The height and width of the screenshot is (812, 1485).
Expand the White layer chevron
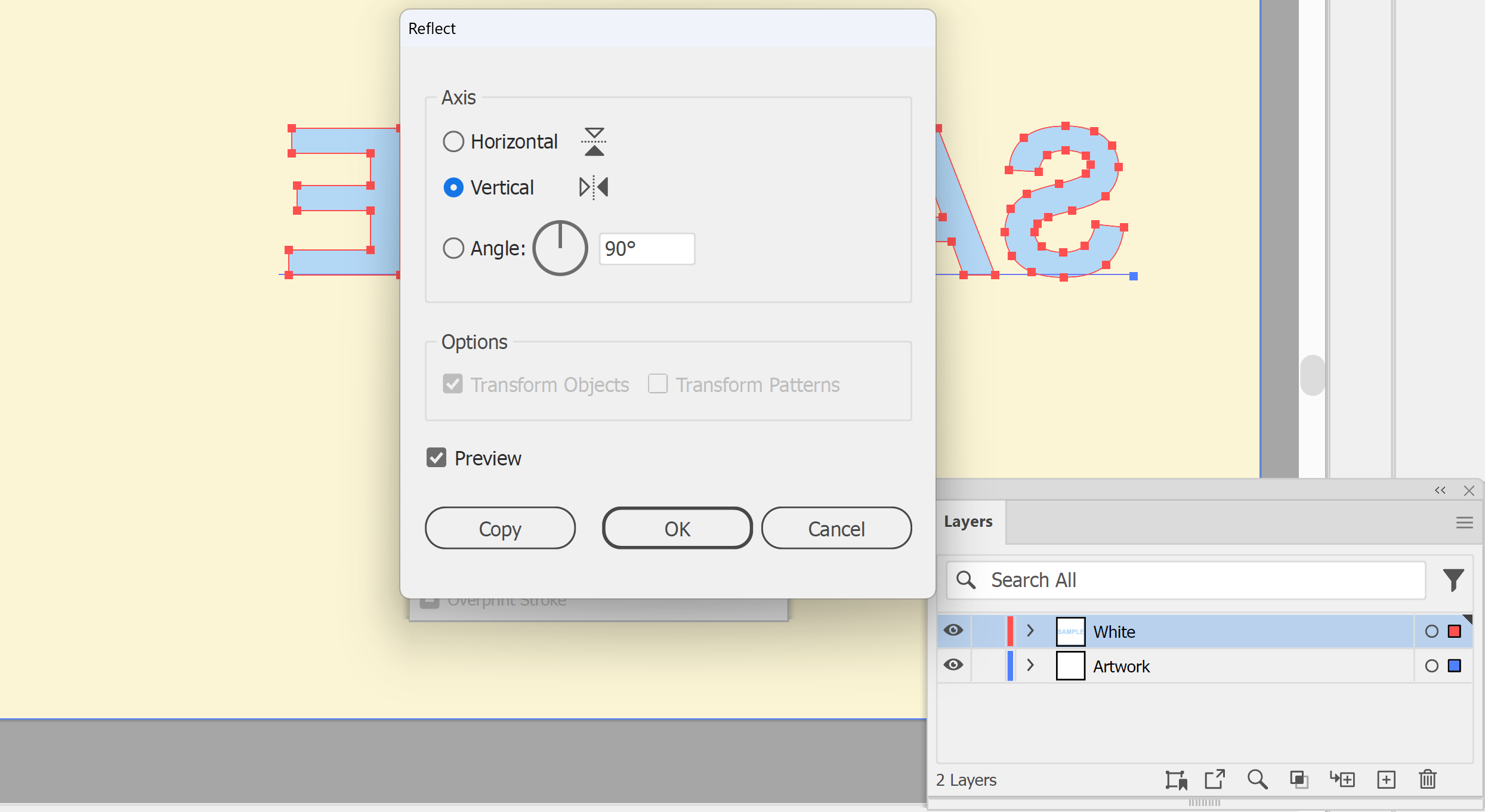(1030, 631)
